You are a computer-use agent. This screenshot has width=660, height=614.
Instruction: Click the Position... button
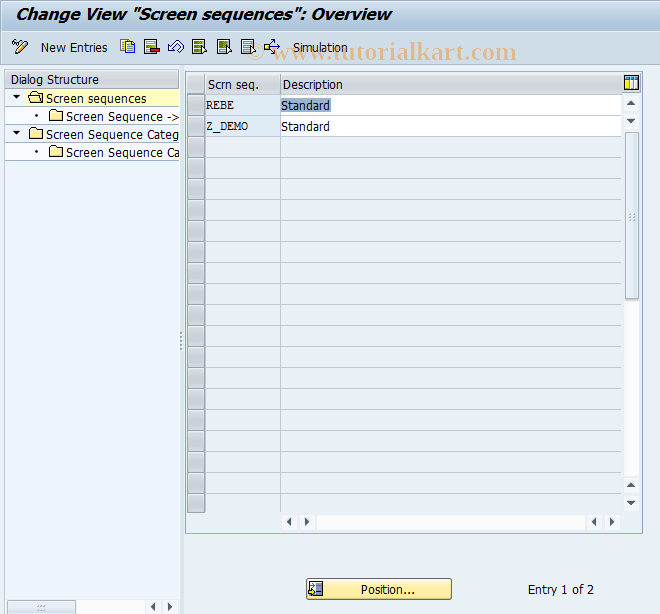[x=379, y=589]
